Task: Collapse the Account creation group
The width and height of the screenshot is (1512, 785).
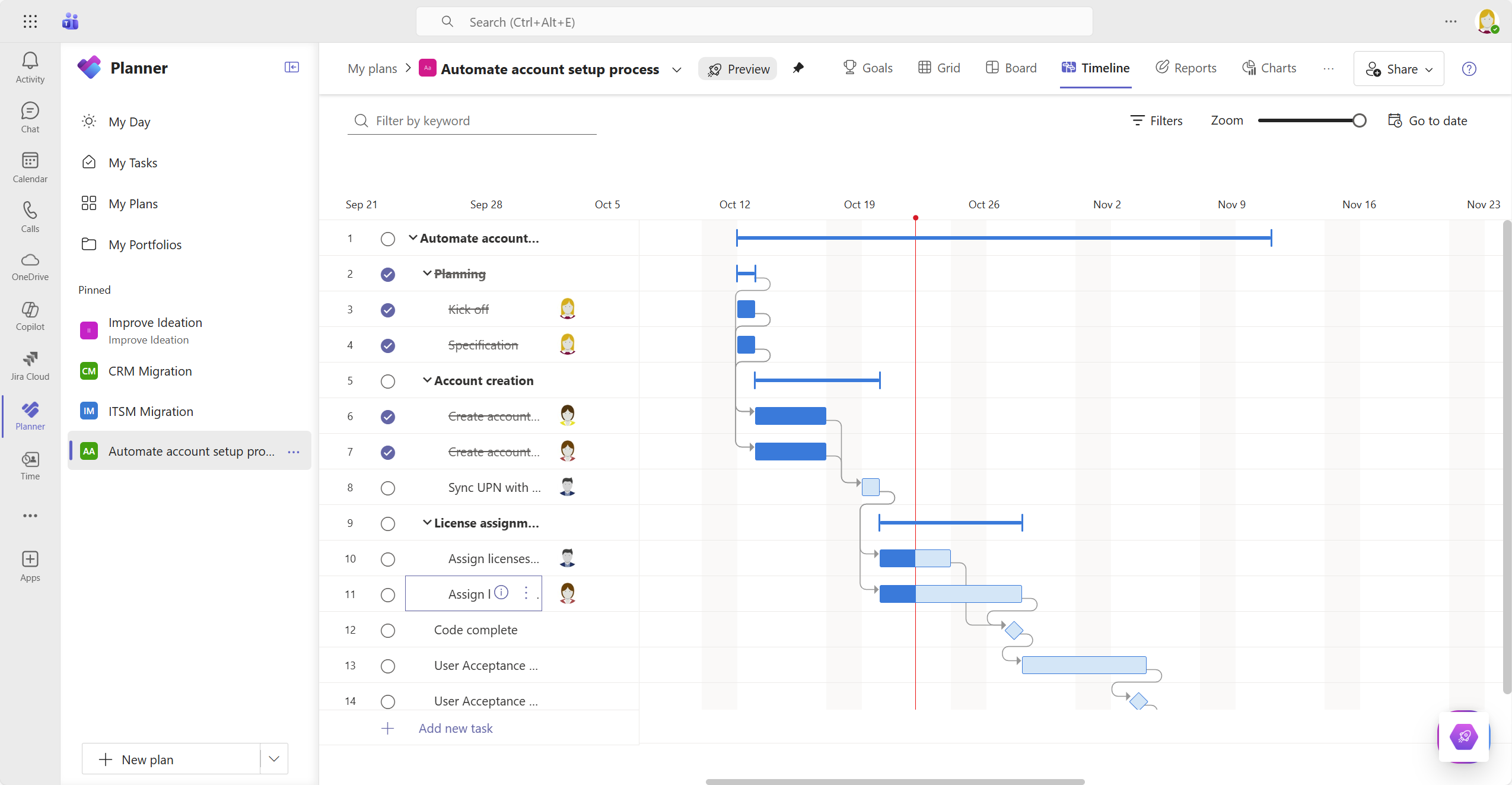Action: pos(426,380)
